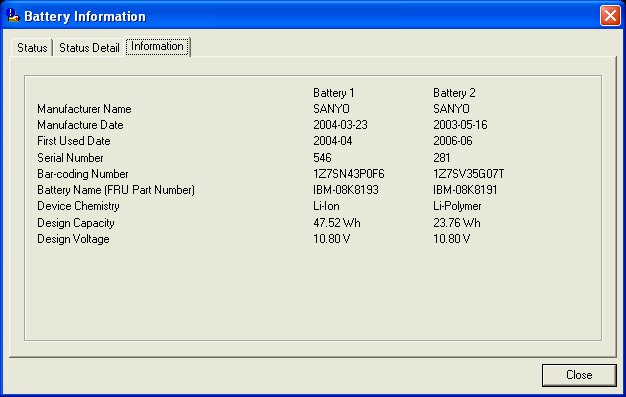Click the Design Capacity label

76,223
